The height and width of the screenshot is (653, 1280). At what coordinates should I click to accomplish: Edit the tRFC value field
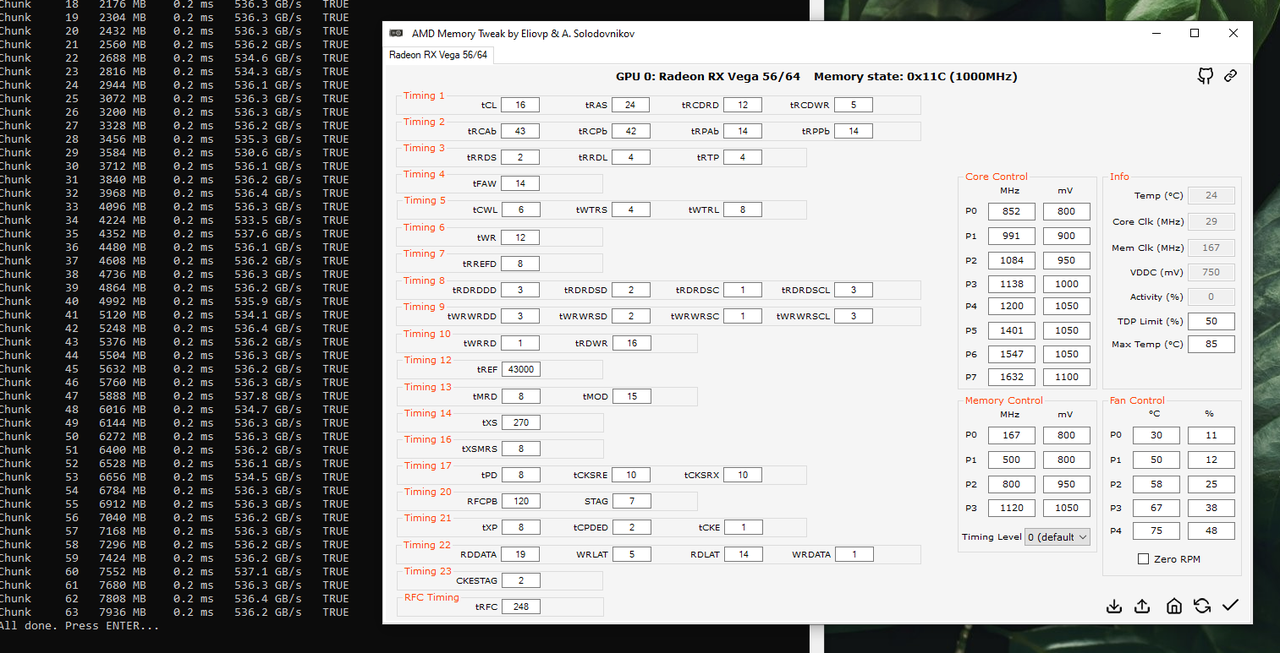520,607
